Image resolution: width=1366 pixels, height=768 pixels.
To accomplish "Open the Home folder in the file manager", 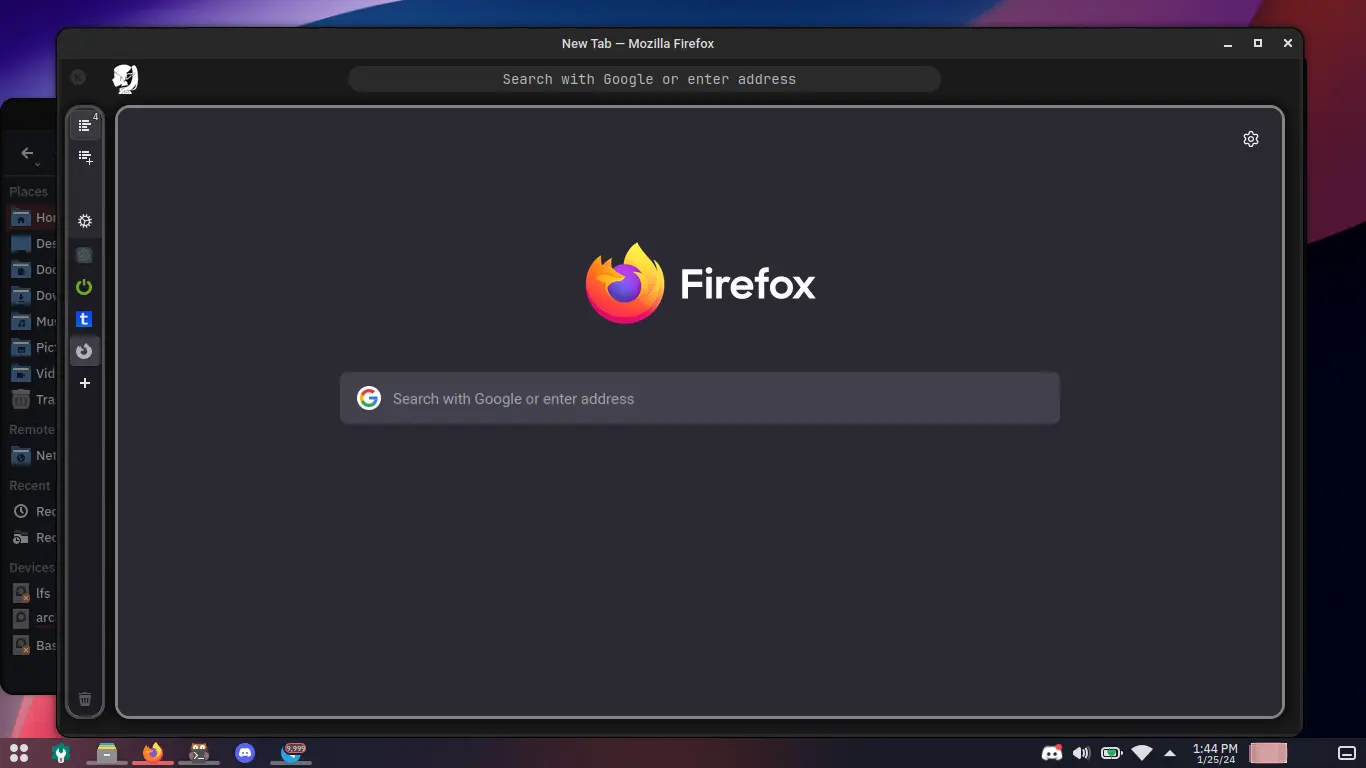I will point(34,217).
